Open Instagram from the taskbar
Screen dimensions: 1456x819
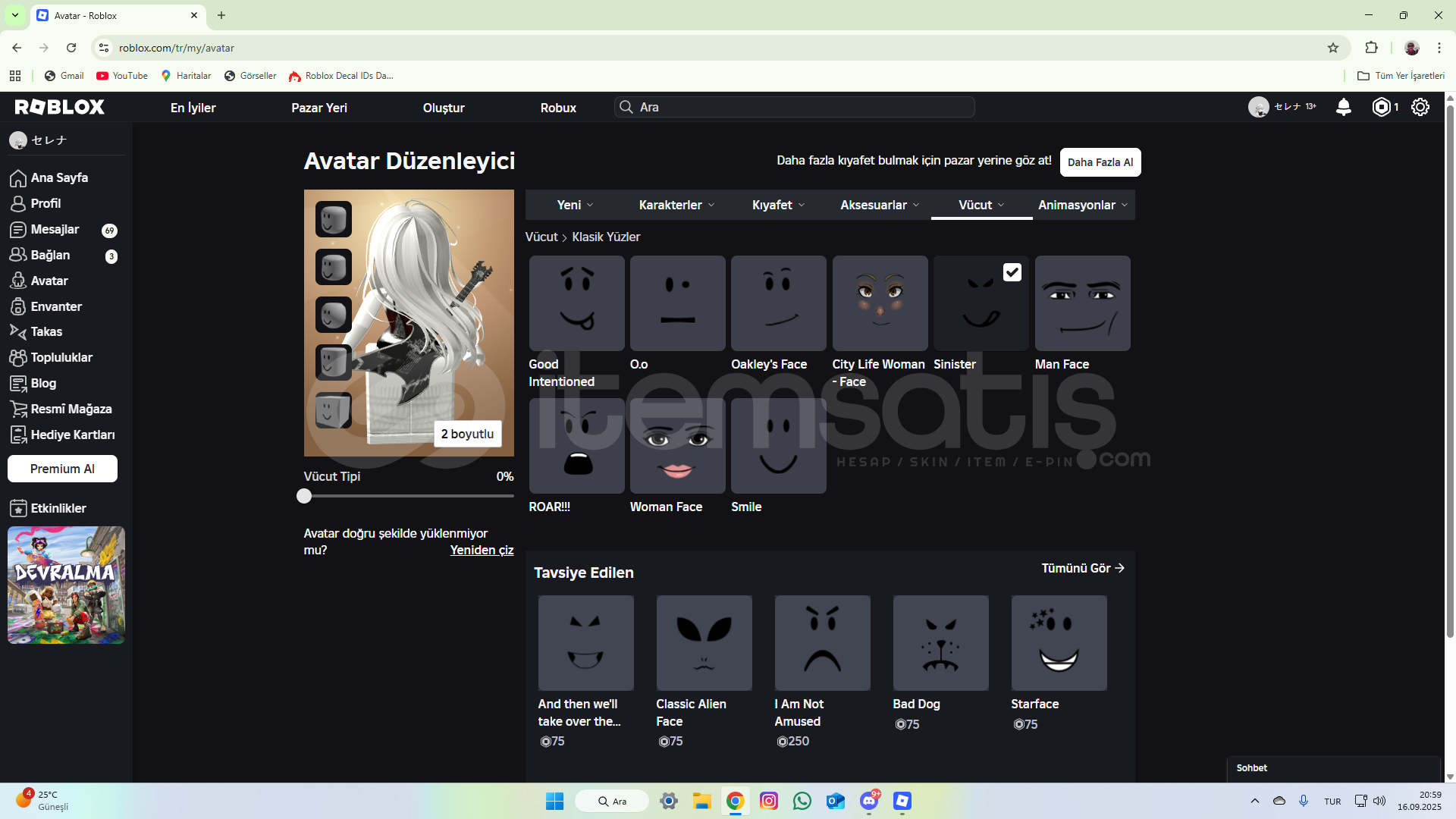click(x=768, y=801)
